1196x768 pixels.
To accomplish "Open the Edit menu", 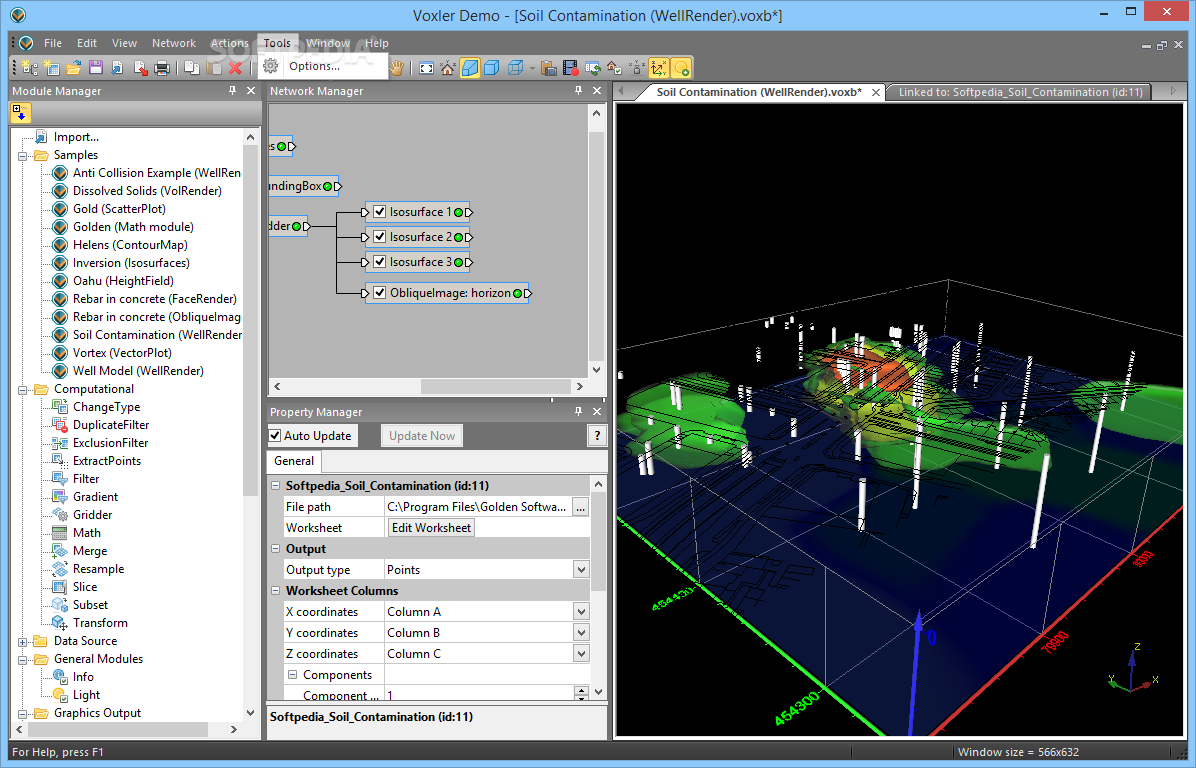I will pyautogui.click(x=87, y=43).
